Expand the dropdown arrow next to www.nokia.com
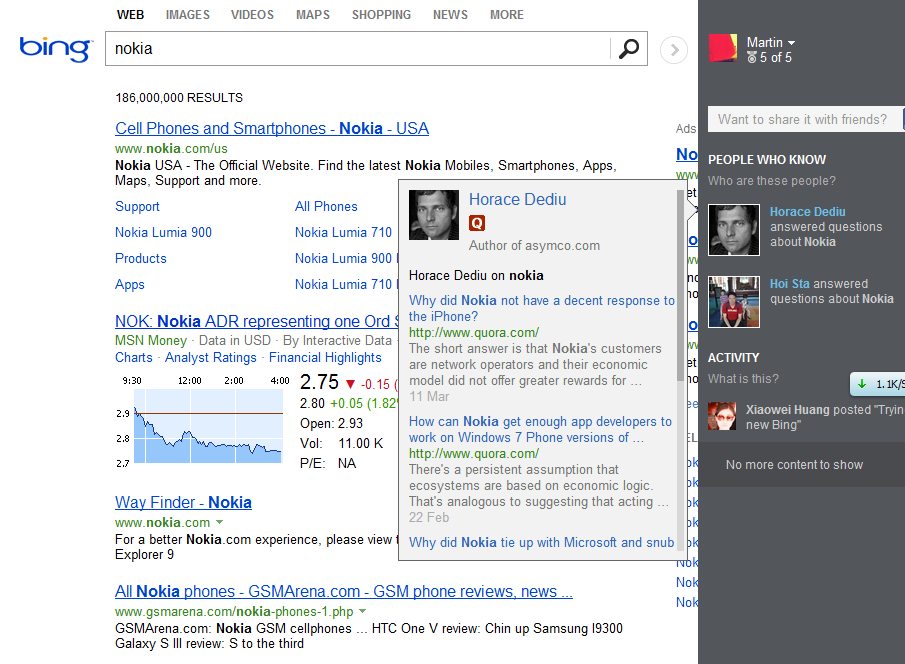The width and height of the screenshot is (905, 664). [219, 522]
